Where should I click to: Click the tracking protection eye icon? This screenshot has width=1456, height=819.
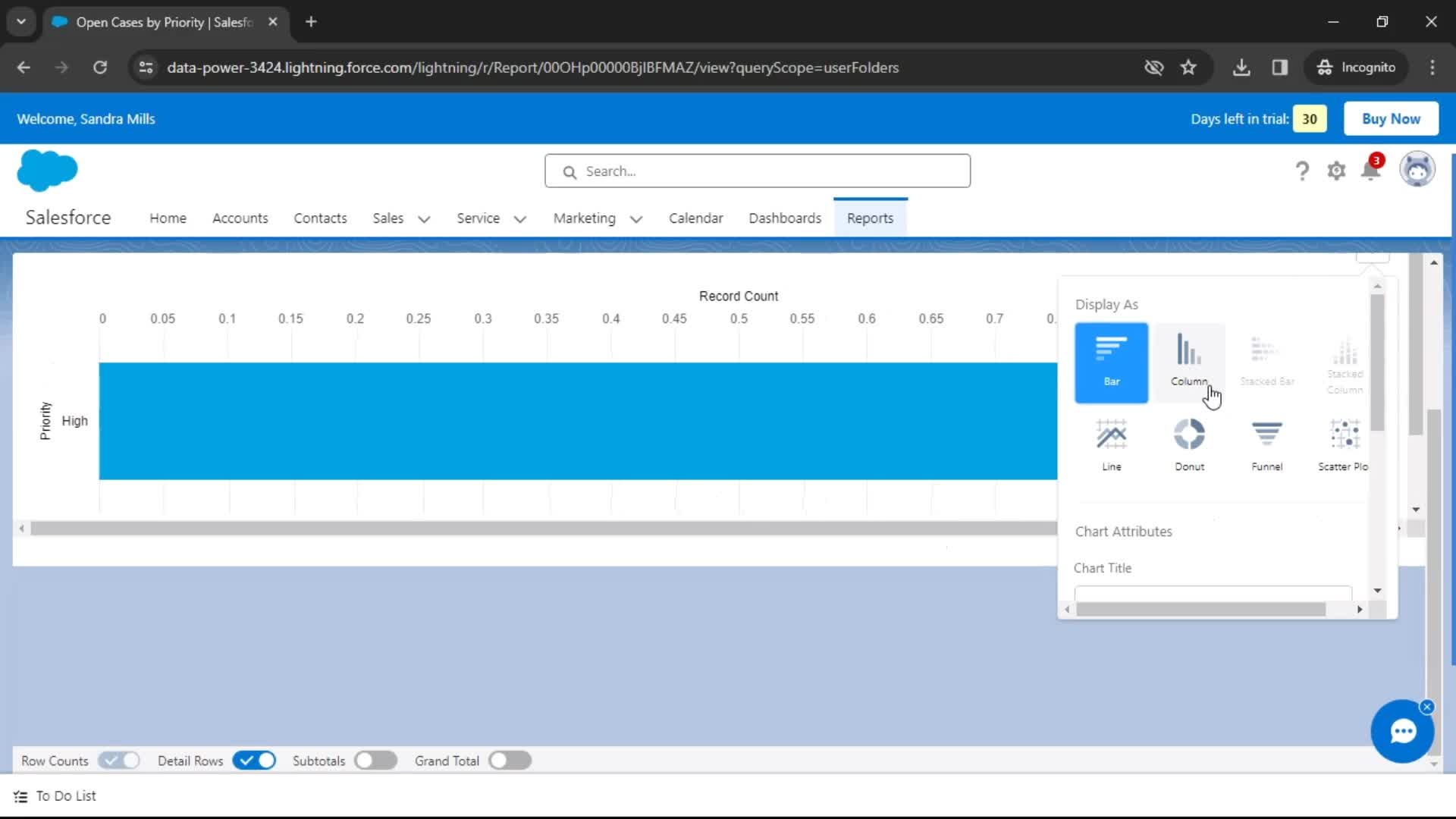(x=1153, y=67)
